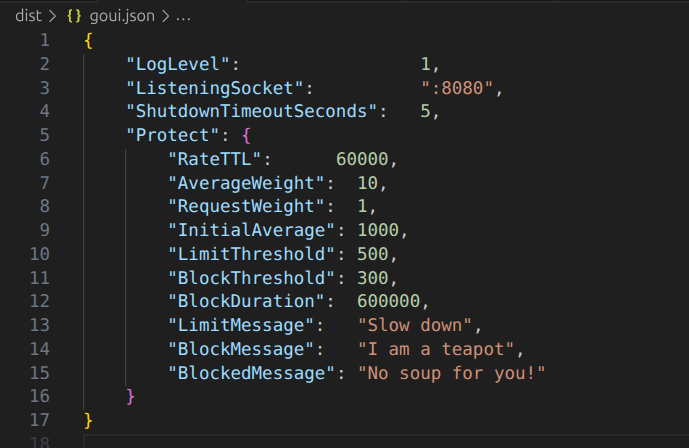Click the ":8080" string value
The image size is (689, 448).
[x=459, y=87]
